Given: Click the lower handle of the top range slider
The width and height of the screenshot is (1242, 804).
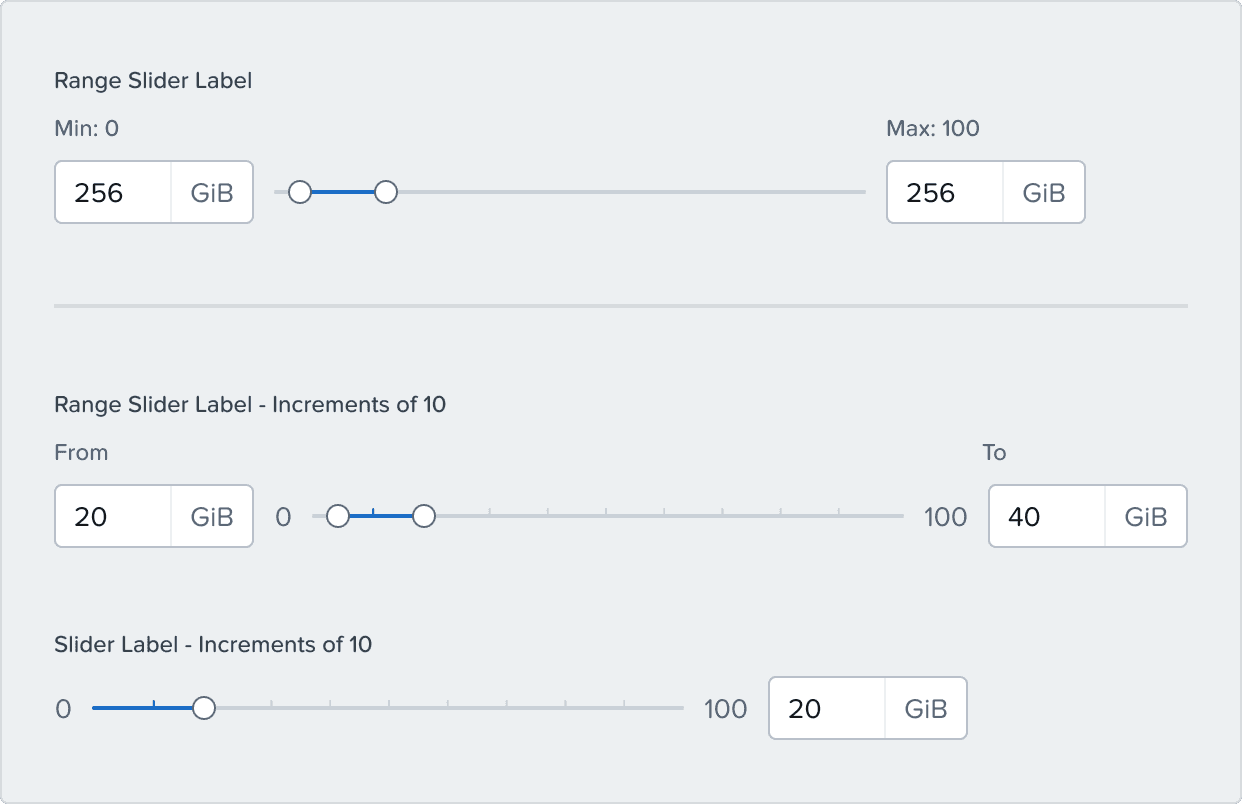Looking at the screenshot, I should [x=300, y=192].
